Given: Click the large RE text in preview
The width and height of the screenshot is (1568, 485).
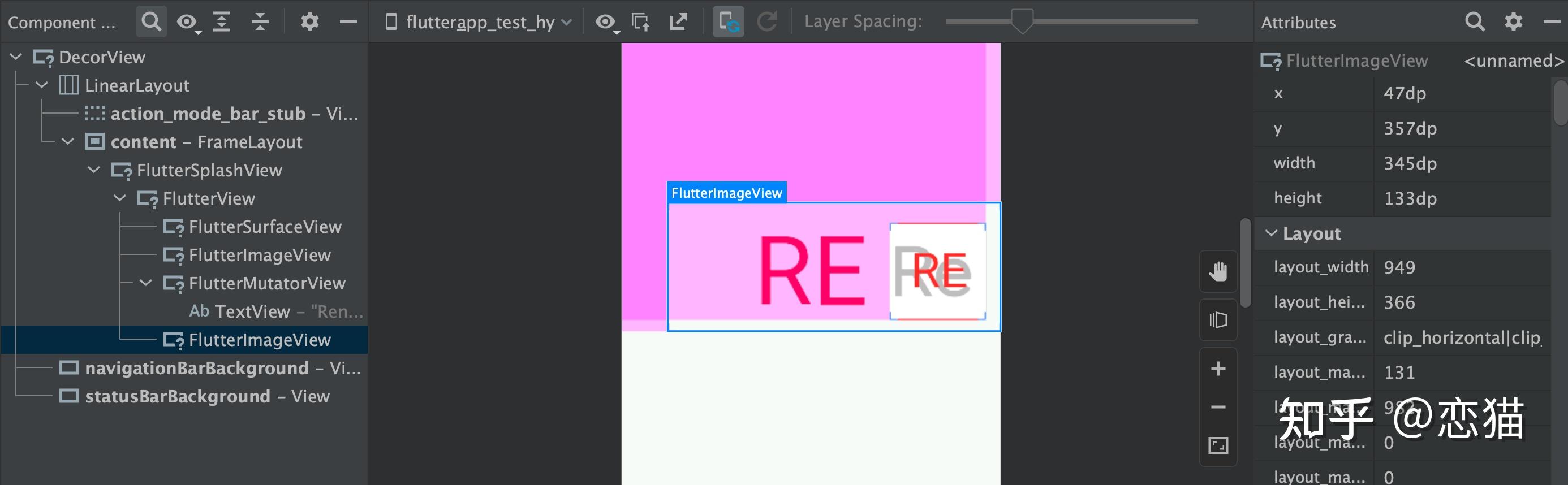Looking at the screenshot, I should (812, 271).
